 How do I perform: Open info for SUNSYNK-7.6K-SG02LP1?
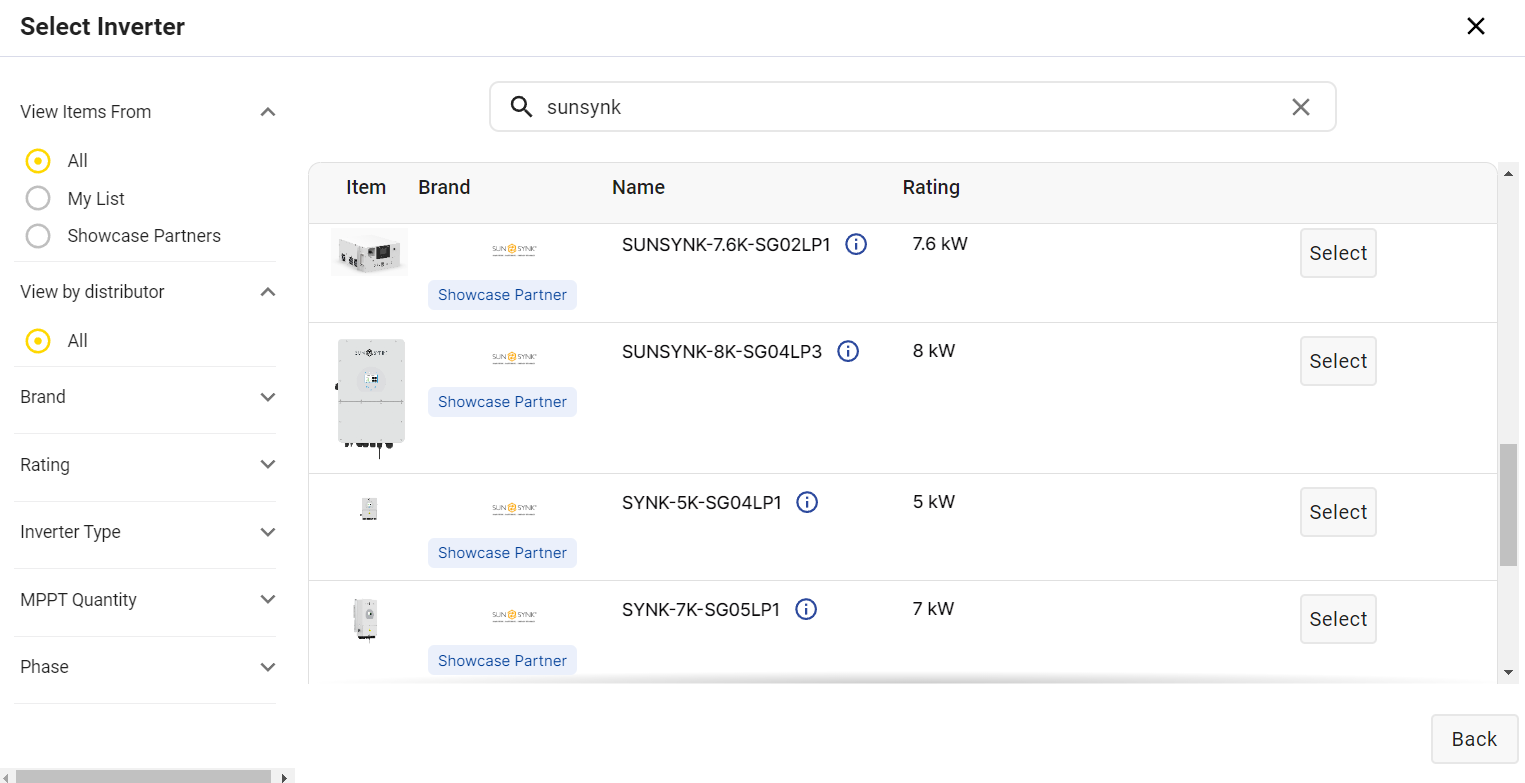[x=856, y=244]
